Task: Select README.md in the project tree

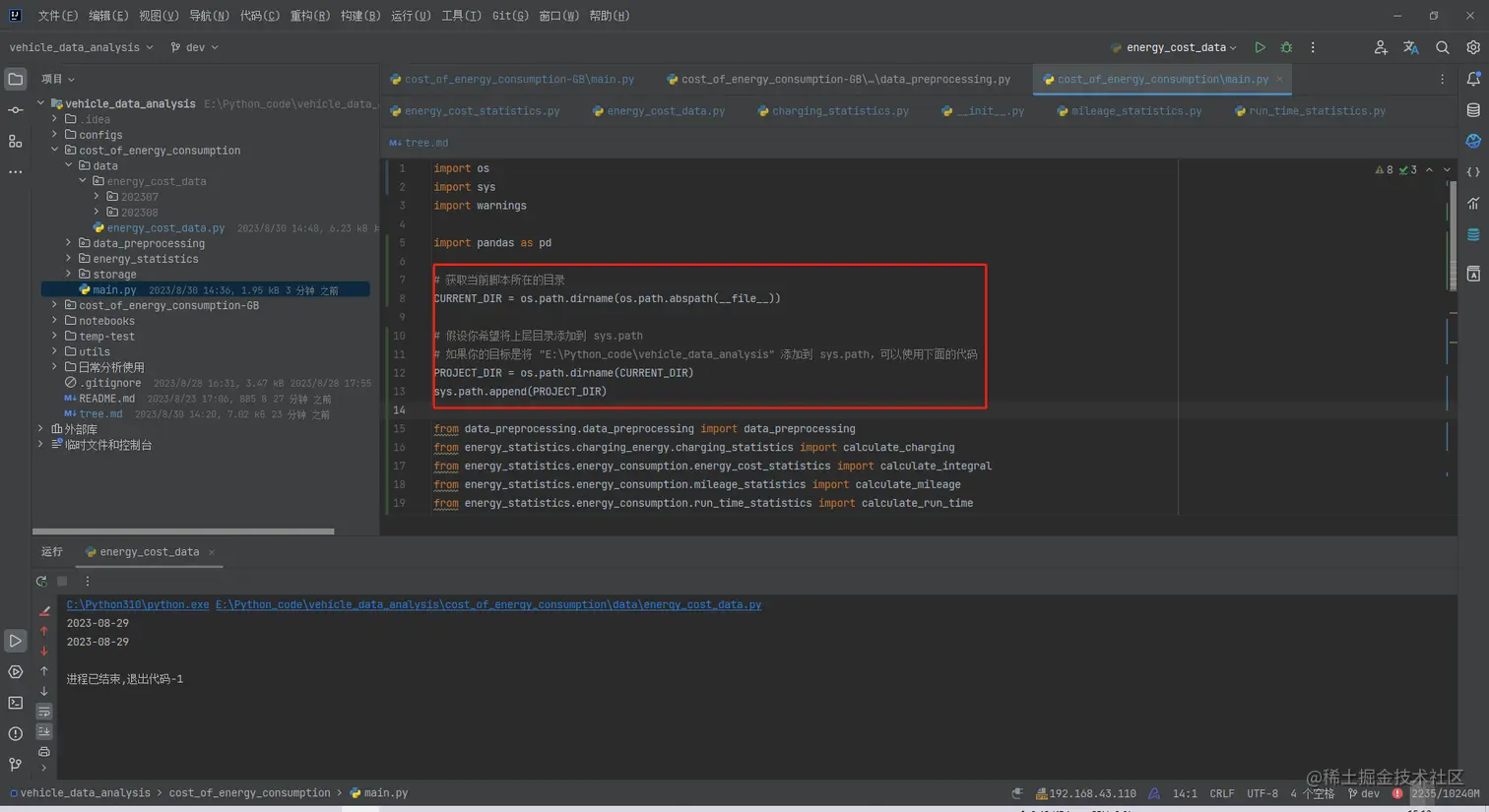Action: click(106, 399)
